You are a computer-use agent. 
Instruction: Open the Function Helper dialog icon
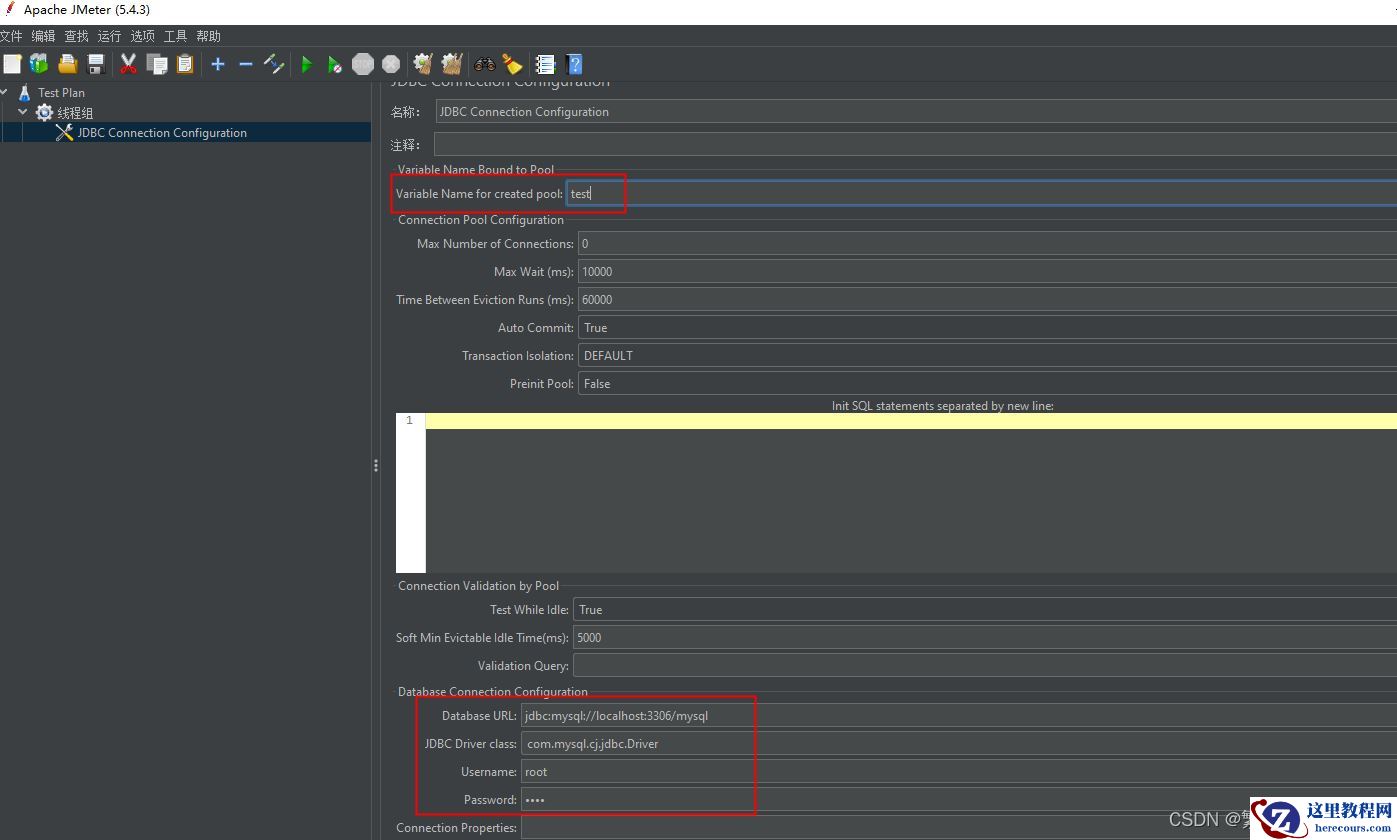pyautogui.click(x=545, y=64)
